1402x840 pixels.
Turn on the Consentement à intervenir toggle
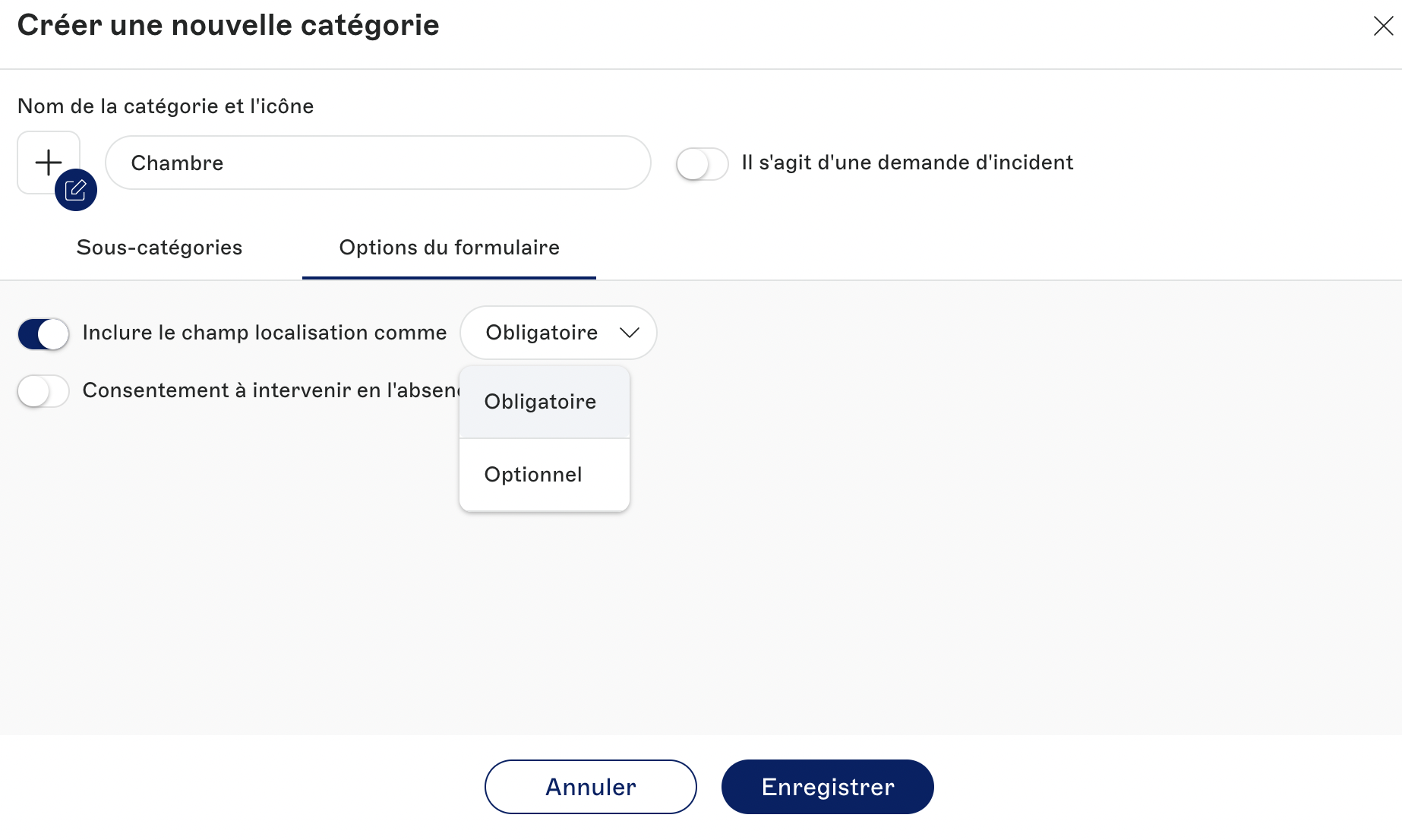[x=43, y=391]
